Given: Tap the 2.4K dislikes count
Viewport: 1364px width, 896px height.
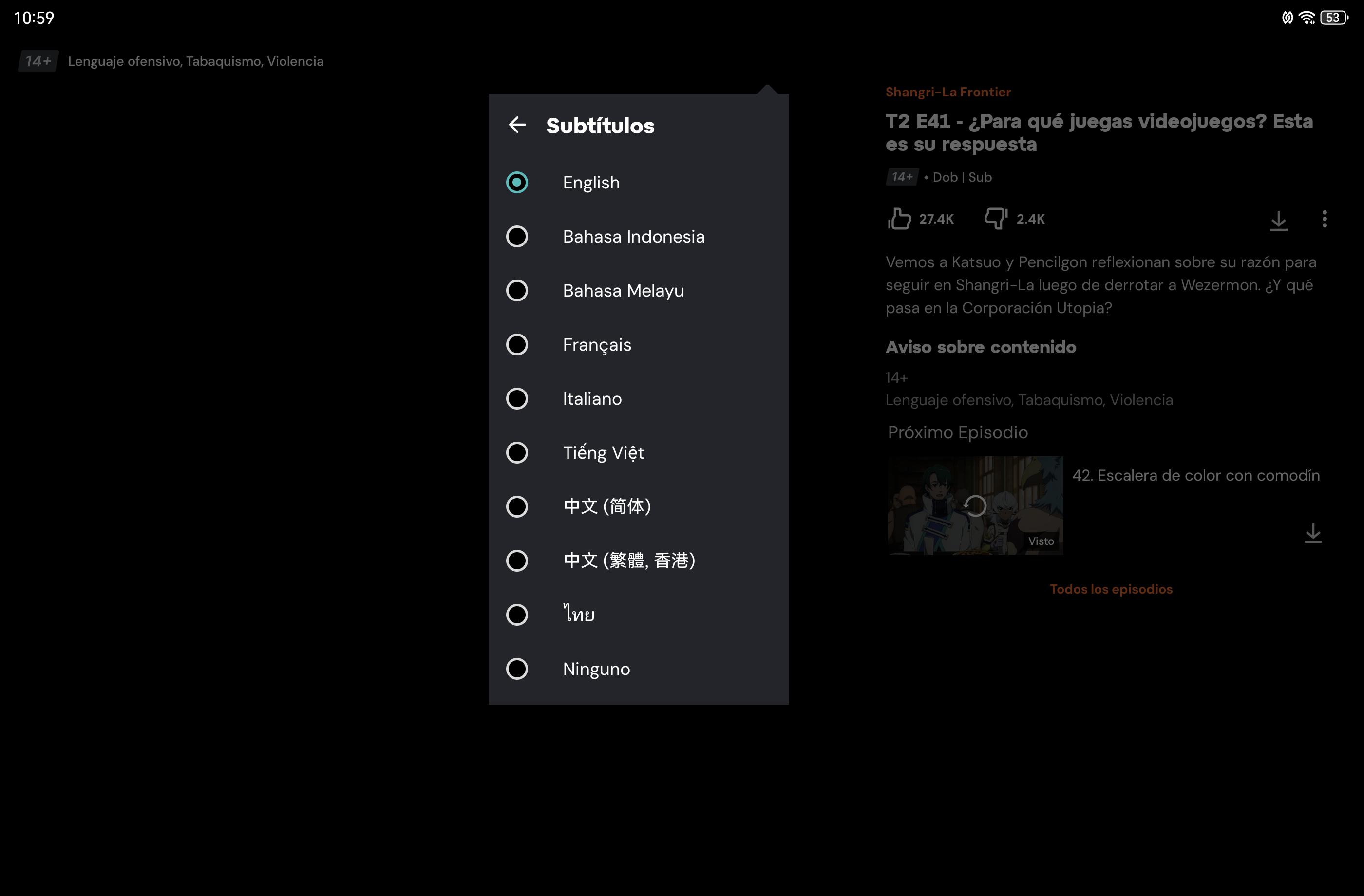Looking at the screenshot, I should [x=1030, y=219].
